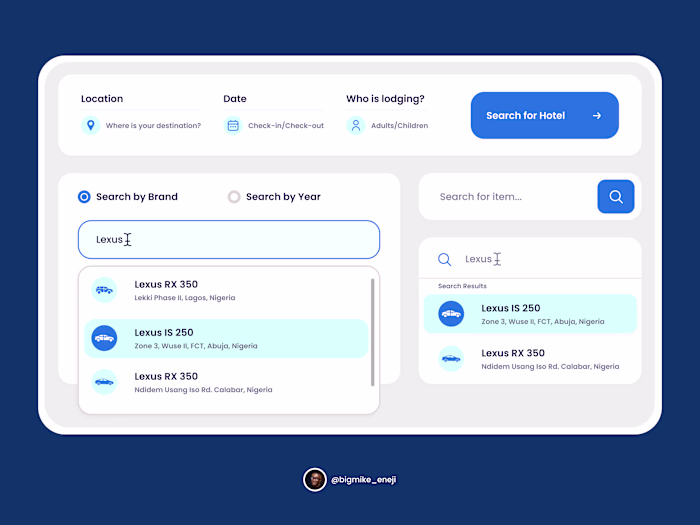Click the bigmike_eneji profile avatar

click(x=315, y=479)
